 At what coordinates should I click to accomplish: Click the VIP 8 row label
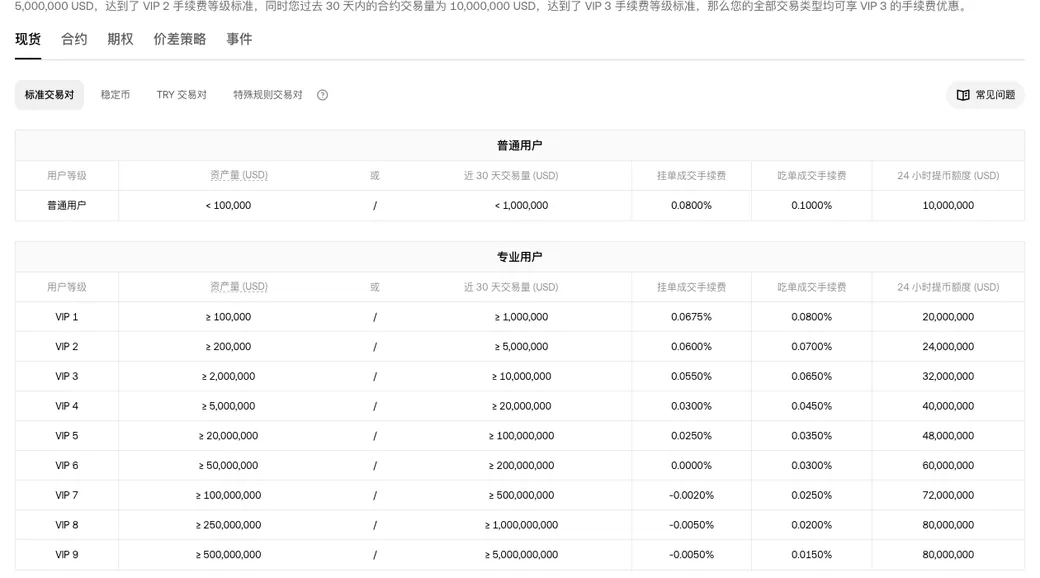click(66, 525)
